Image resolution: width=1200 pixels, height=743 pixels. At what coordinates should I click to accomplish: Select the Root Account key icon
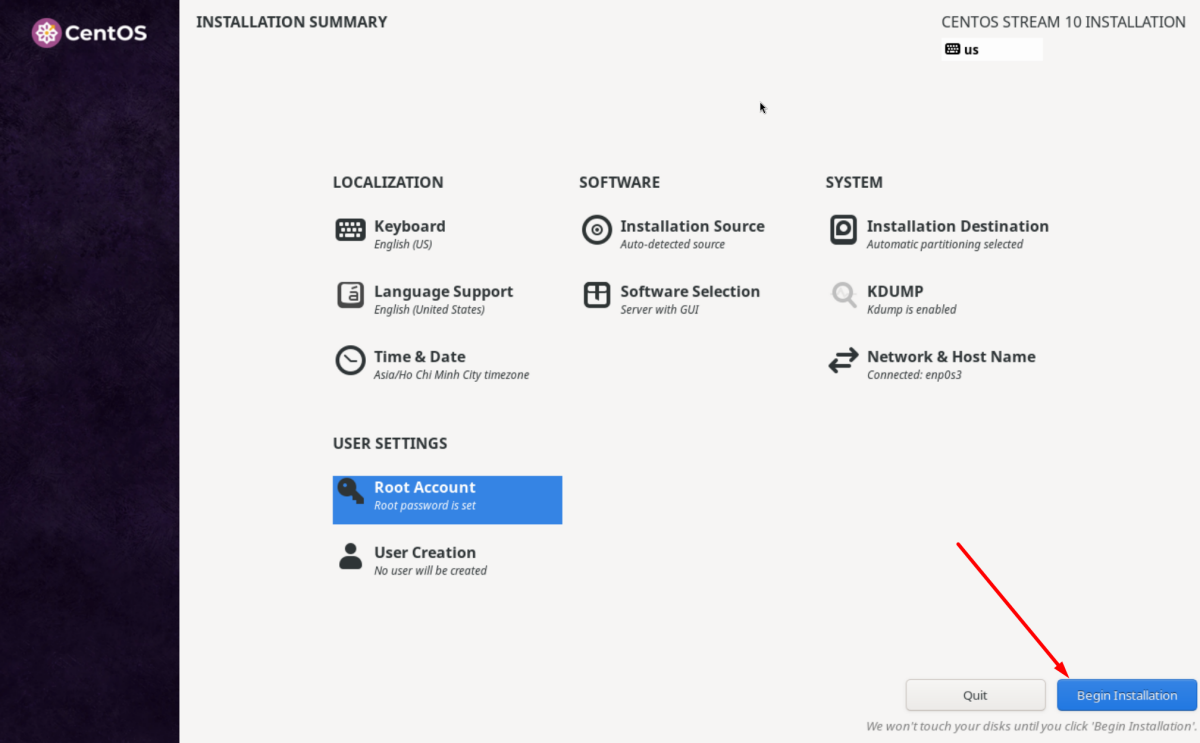350,491
